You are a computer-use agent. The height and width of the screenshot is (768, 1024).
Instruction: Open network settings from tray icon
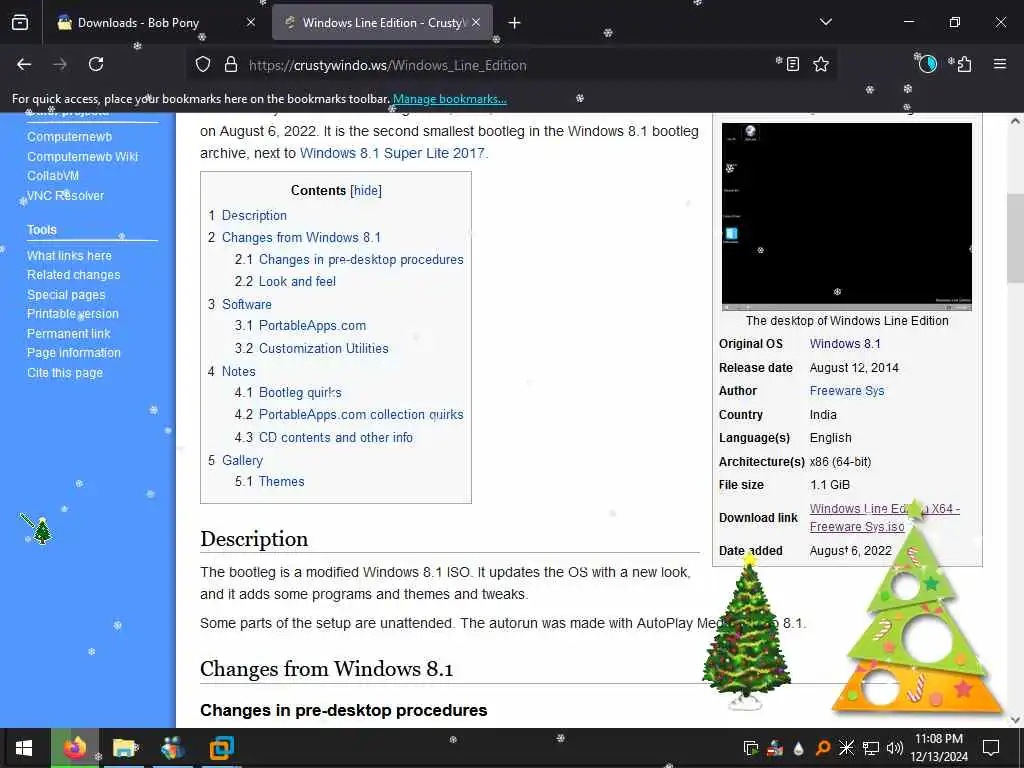871,748
